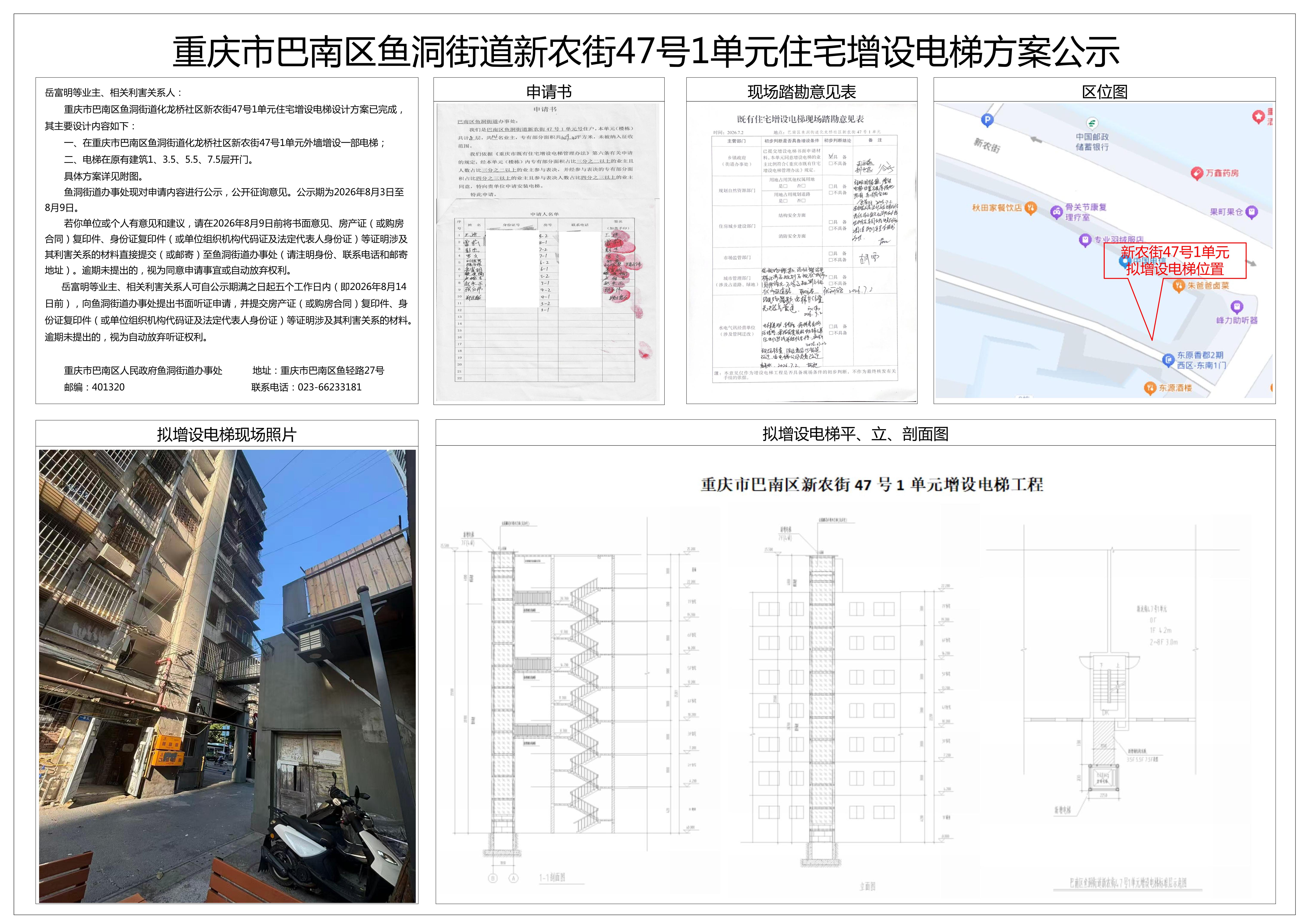
Task: Select the 拟增设电梯平、立、剖面图 heading
Action: click(856, 434)
